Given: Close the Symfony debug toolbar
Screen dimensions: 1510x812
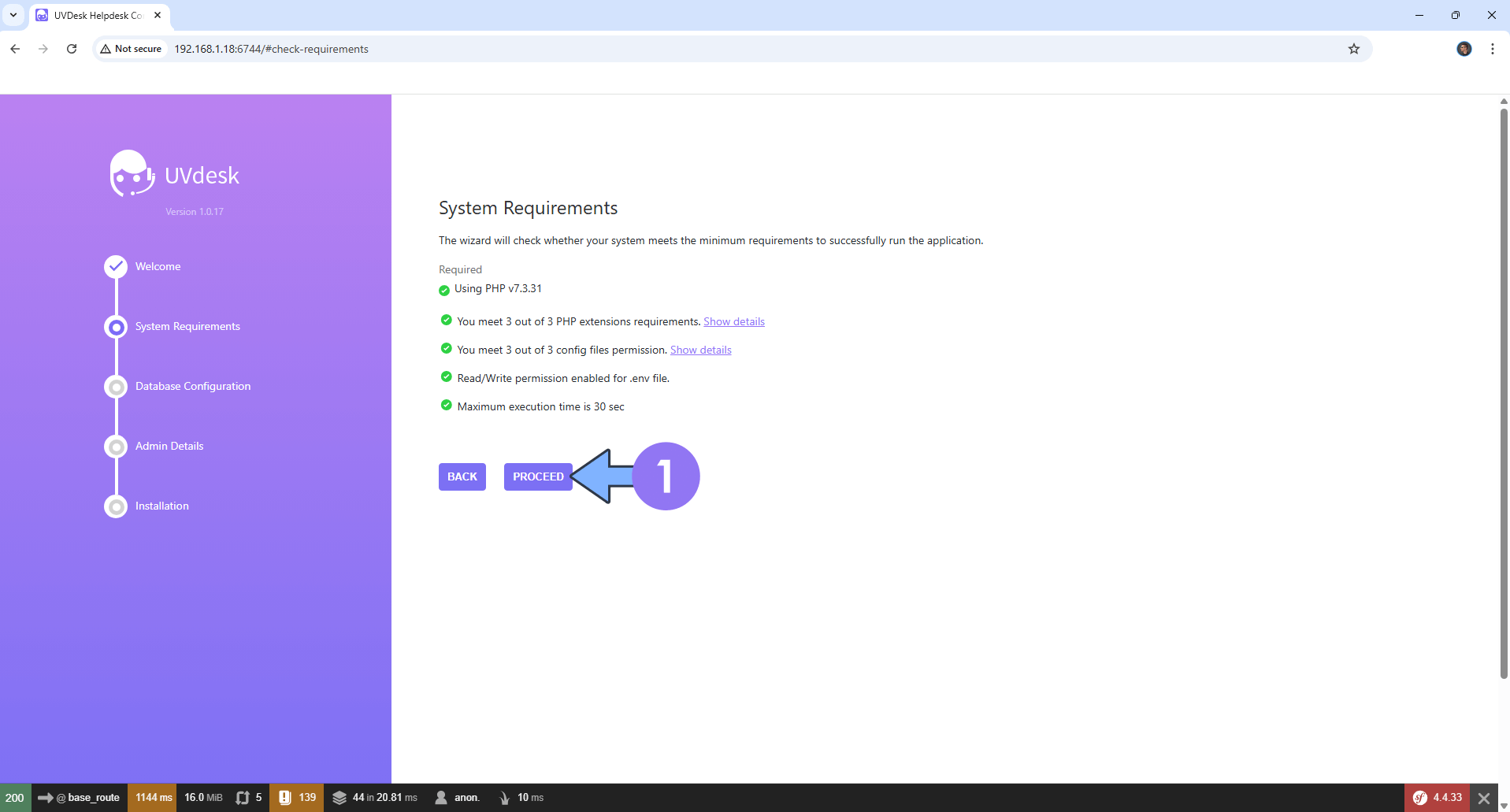Looking at the screenshot, I should [1484, 798].
